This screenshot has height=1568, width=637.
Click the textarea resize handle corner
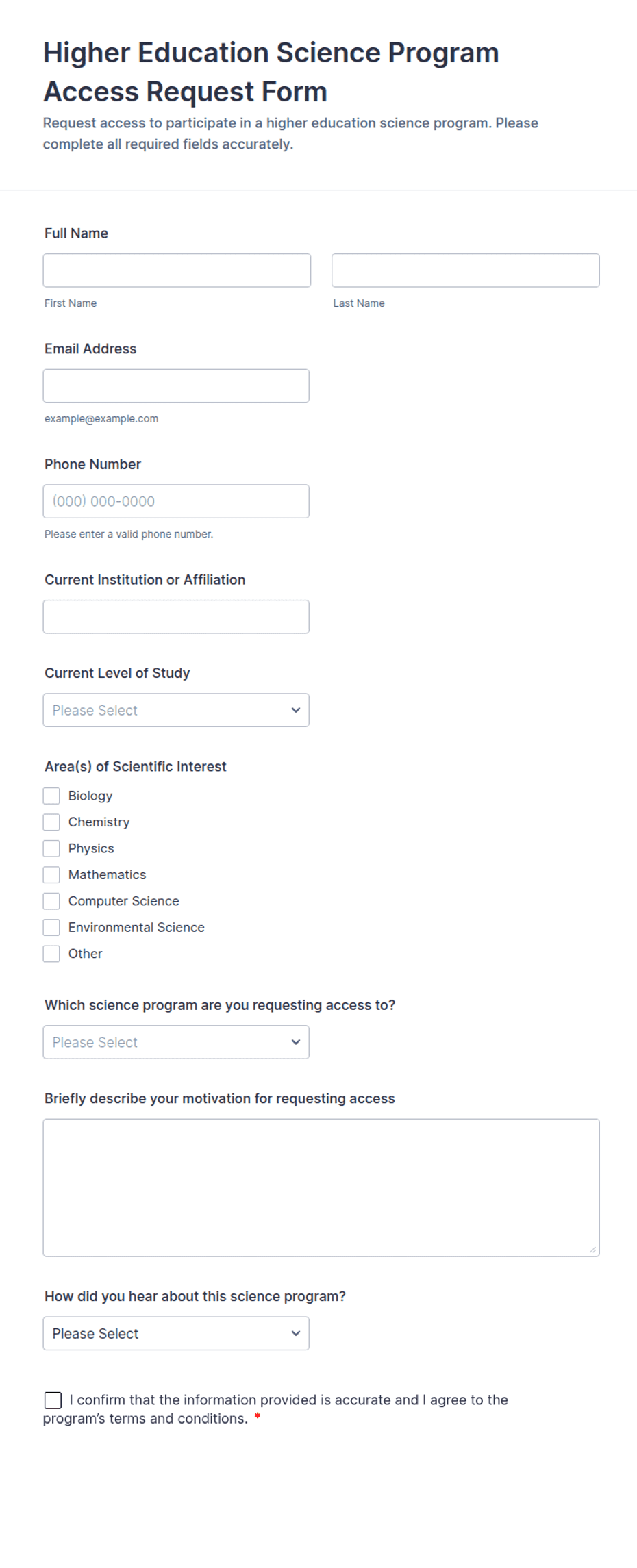click(592, 1250)
